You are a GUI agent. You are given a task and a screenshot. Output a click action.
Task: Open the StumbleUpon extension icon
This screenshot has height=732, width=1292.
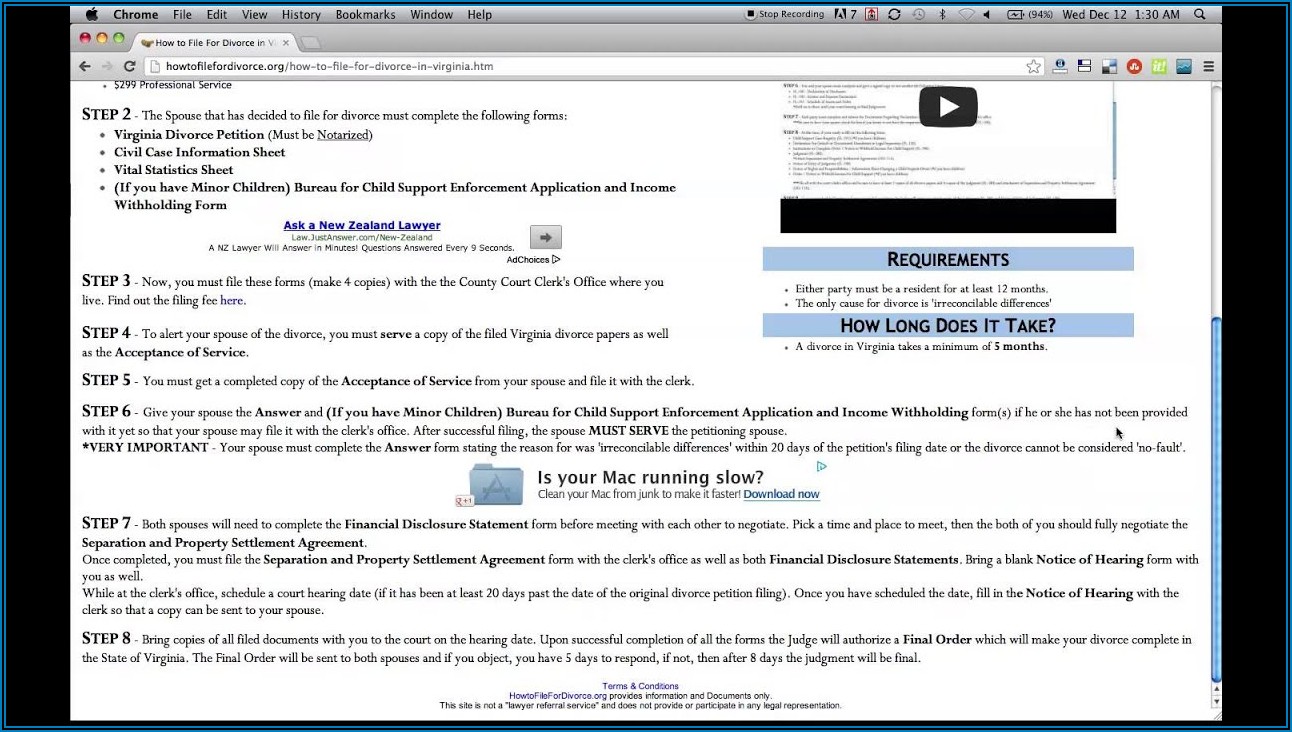pyautogui.click(x=1134, y=66)
